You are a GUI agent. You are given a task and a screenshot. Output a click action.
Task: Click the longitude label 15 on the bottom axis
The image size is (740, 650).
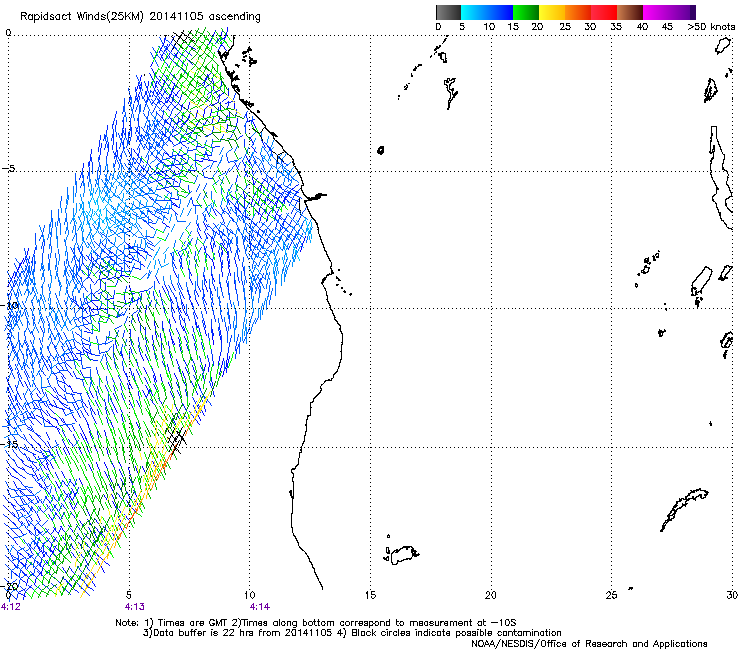tap(370, 595)
